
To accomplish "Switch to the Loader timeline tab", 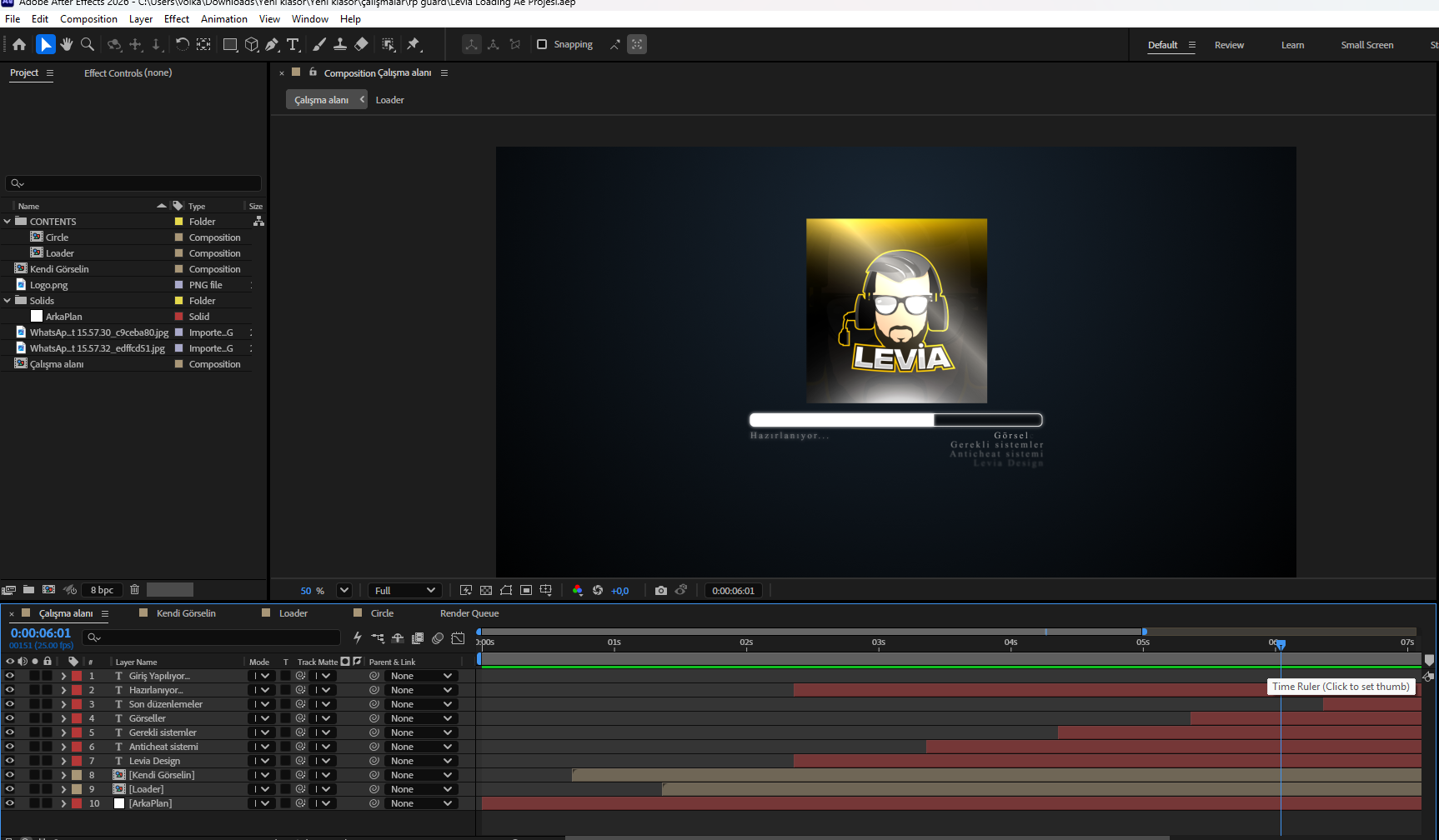I will 293,613.
